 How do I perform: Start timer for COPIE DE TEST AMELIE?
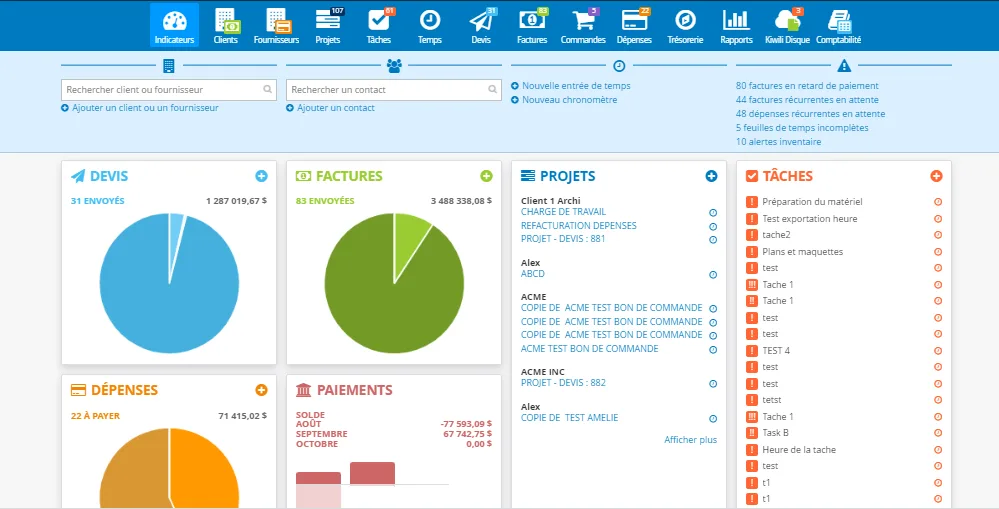(713, 419)
